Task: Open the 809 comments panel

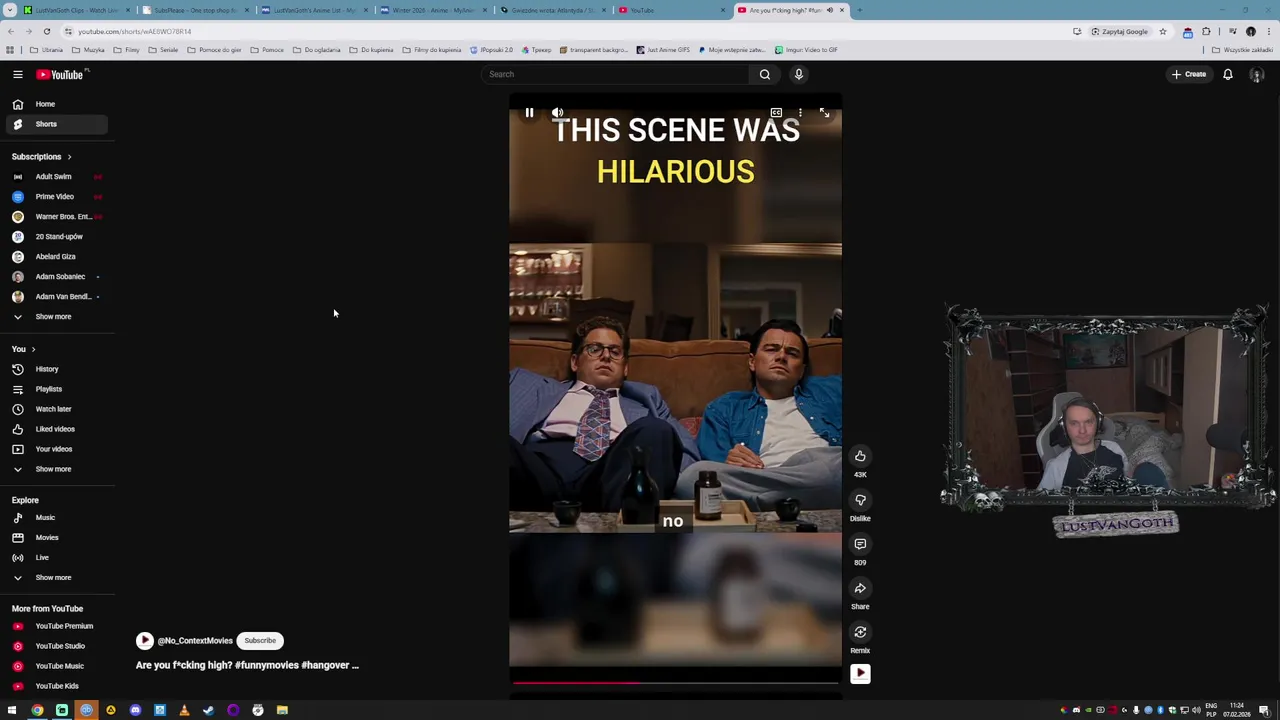Action: (x=860, y=544)
